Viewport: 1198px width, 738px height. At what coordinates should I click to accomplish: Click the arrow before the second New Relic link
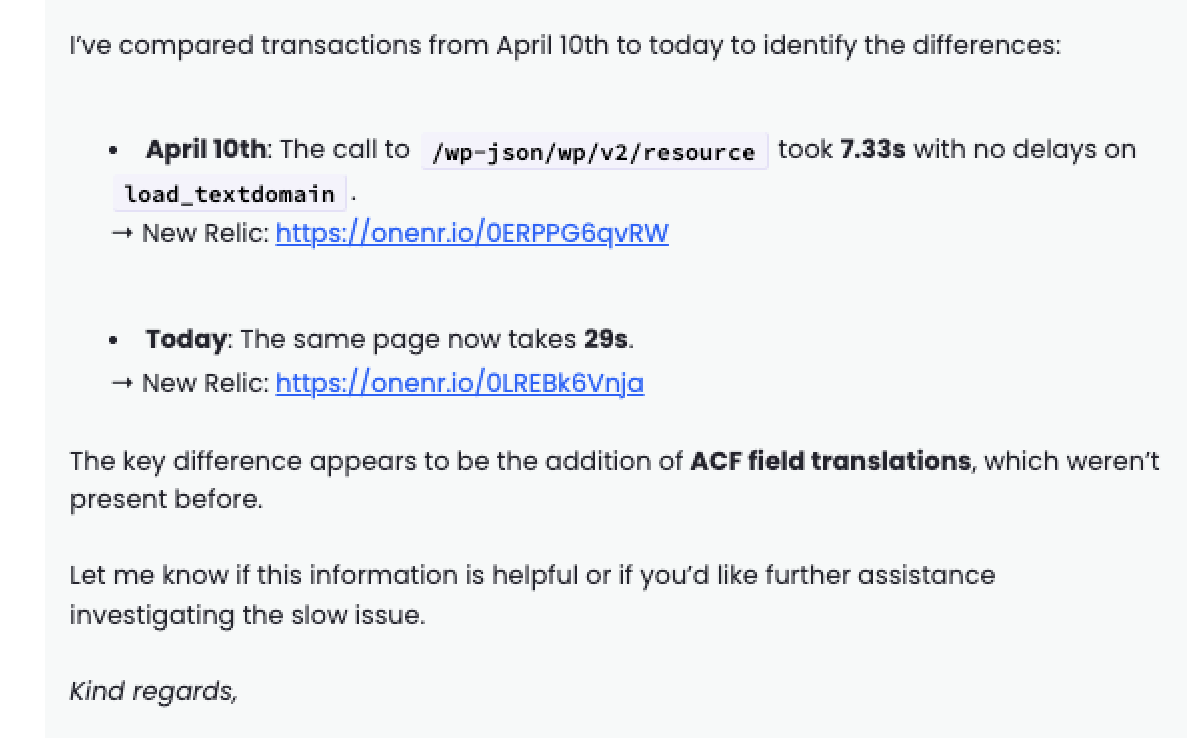click(122, 383)
